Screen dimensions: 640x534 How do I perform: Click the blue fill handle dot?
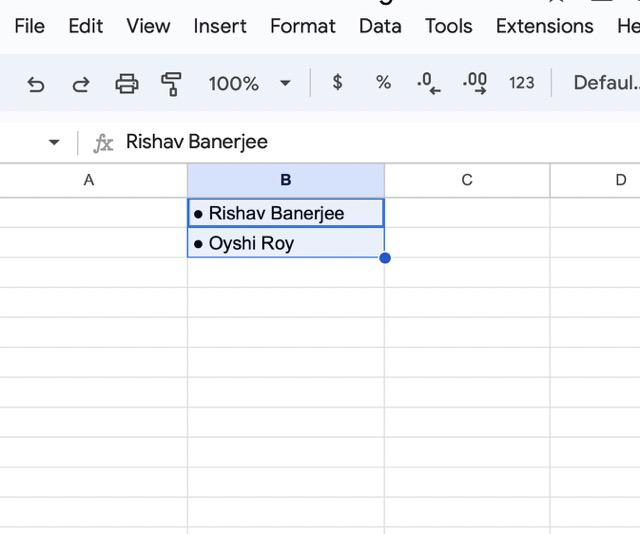point(385,258)
